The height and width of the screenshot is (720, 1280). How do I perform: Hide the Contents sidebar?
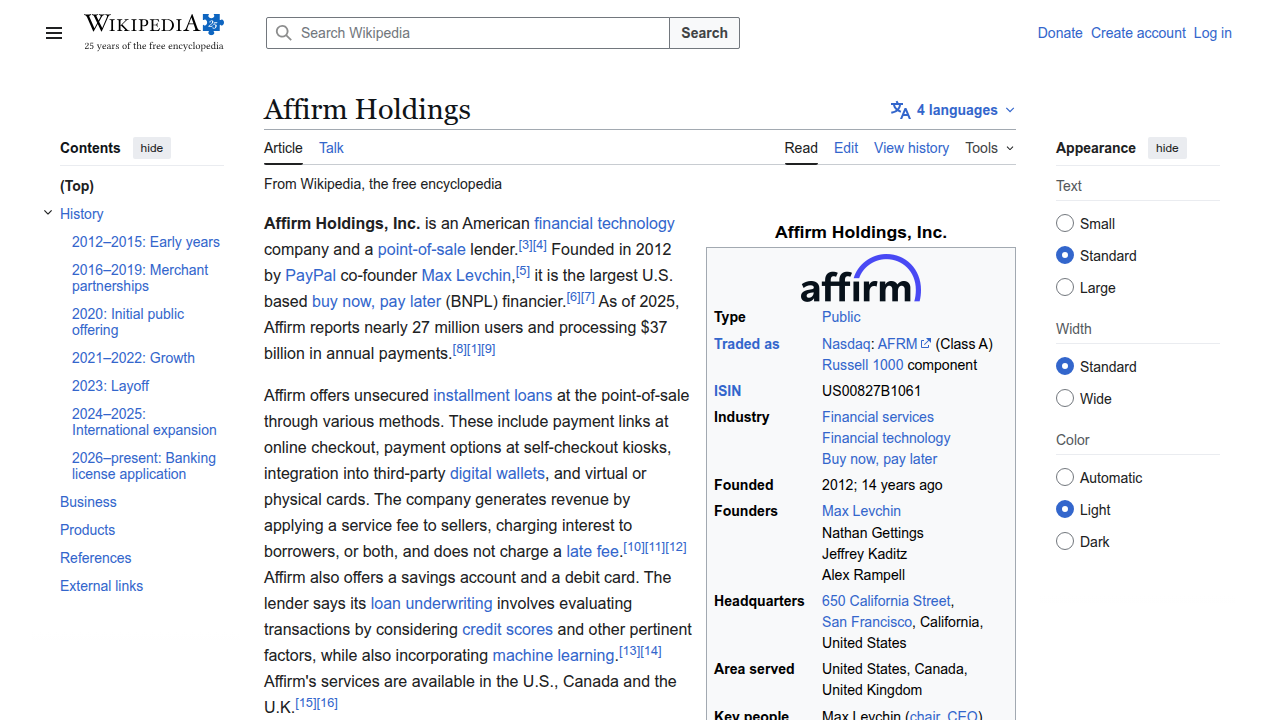(152, 148)
